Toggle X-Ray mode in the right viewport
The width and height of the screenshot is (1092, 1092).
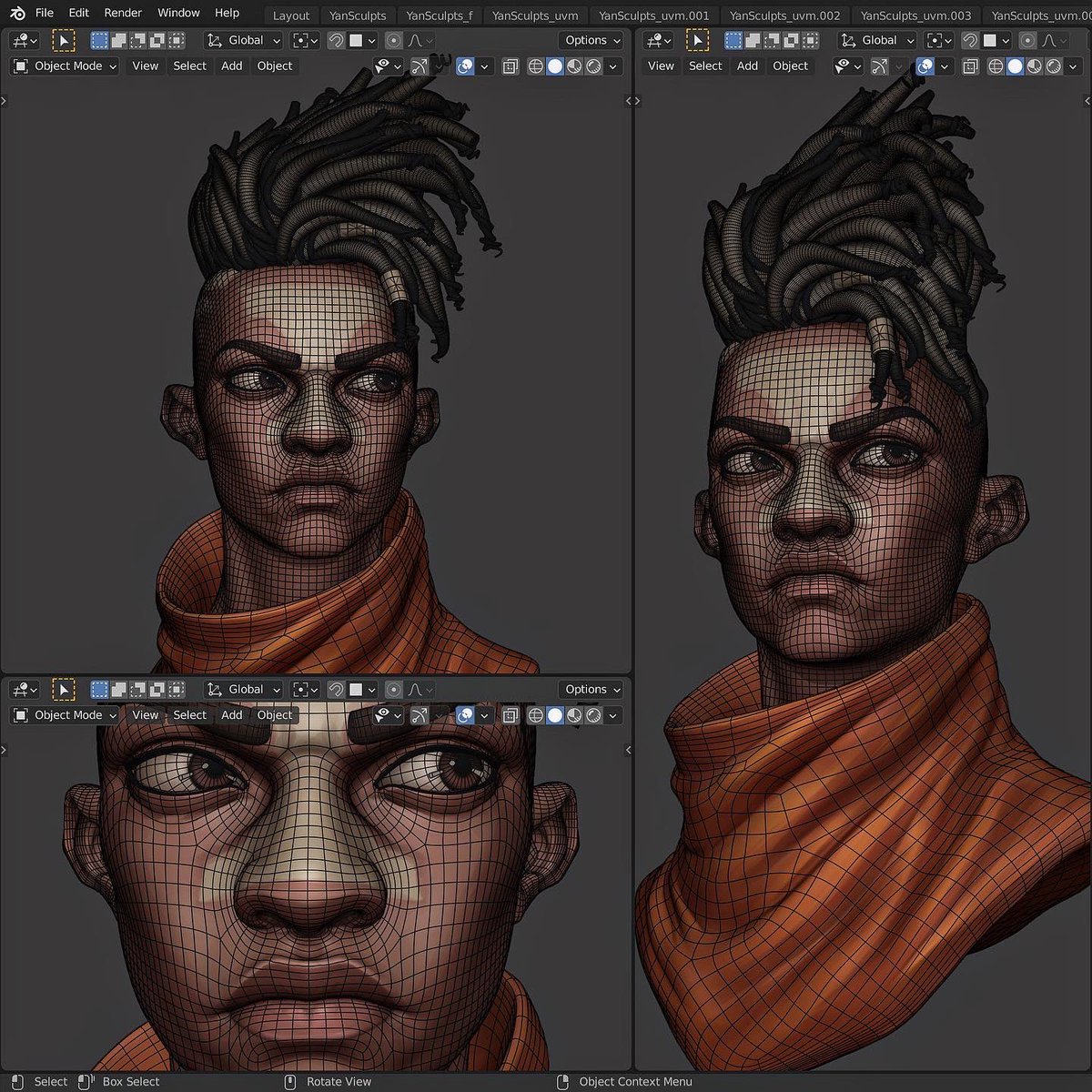pos(970,66)
